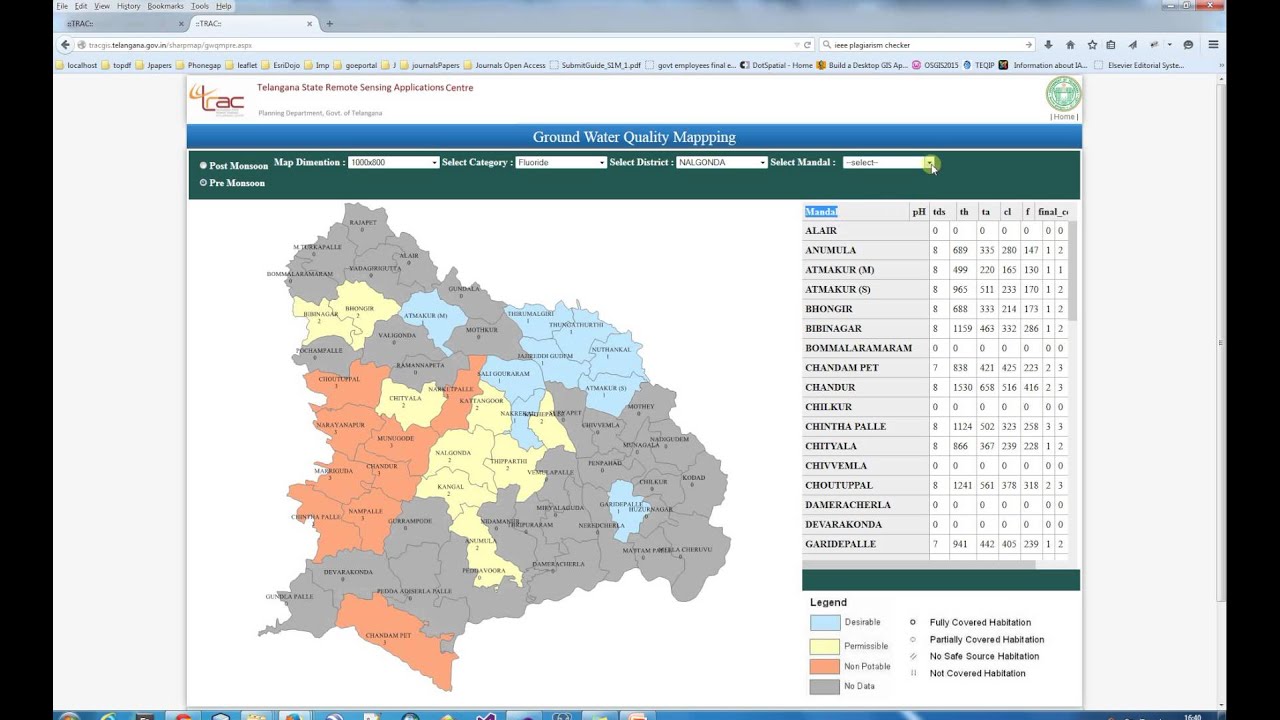Click the paper-plane send icon in toolbar
This screenshot has height=720, width=1280.
point(1133,45)
